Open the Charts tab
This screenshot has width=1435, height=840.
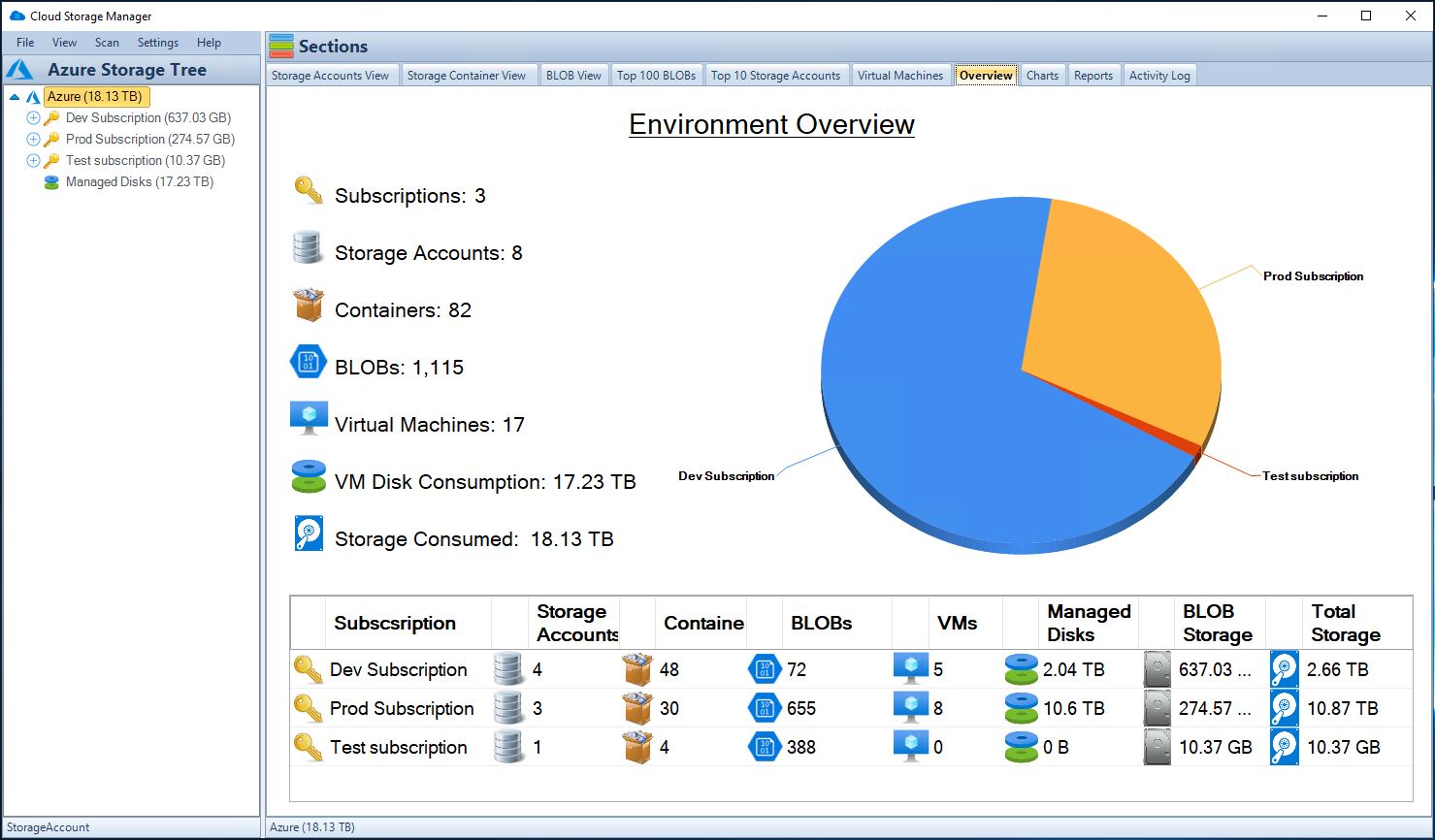click(1042, 76)
